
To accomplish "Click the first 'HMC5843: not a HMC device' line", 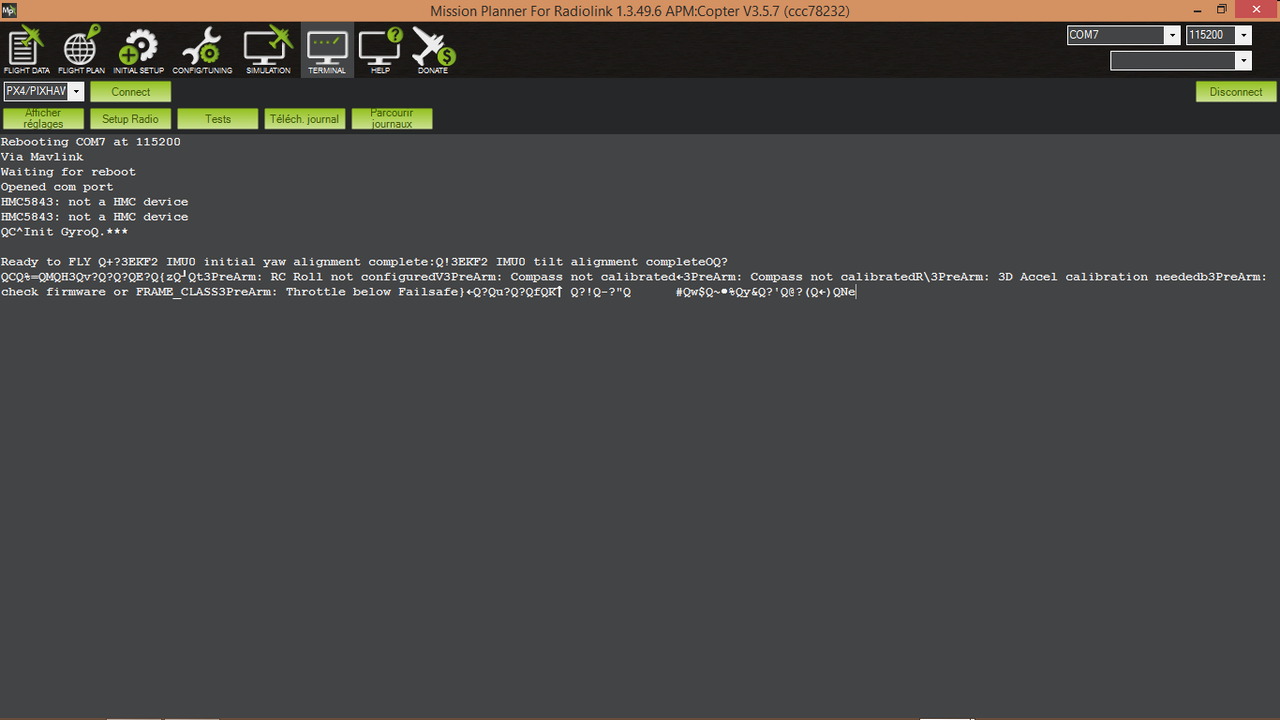I will tap(95, 202).
